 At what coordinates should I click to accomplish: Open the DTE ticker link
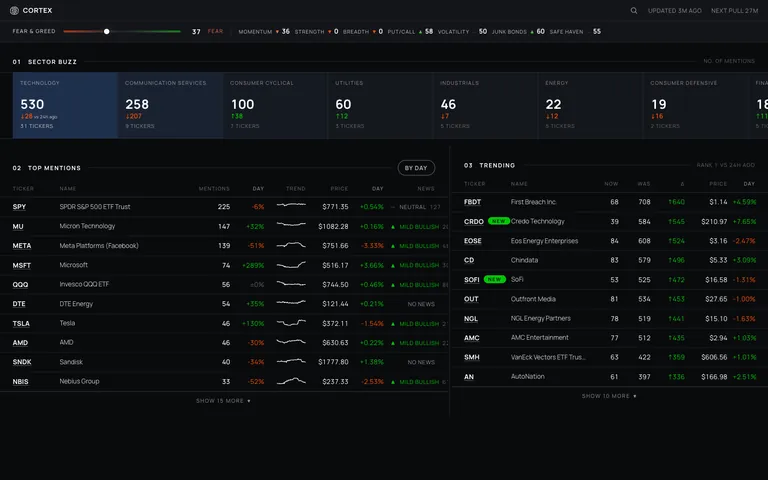coord(19,304)
